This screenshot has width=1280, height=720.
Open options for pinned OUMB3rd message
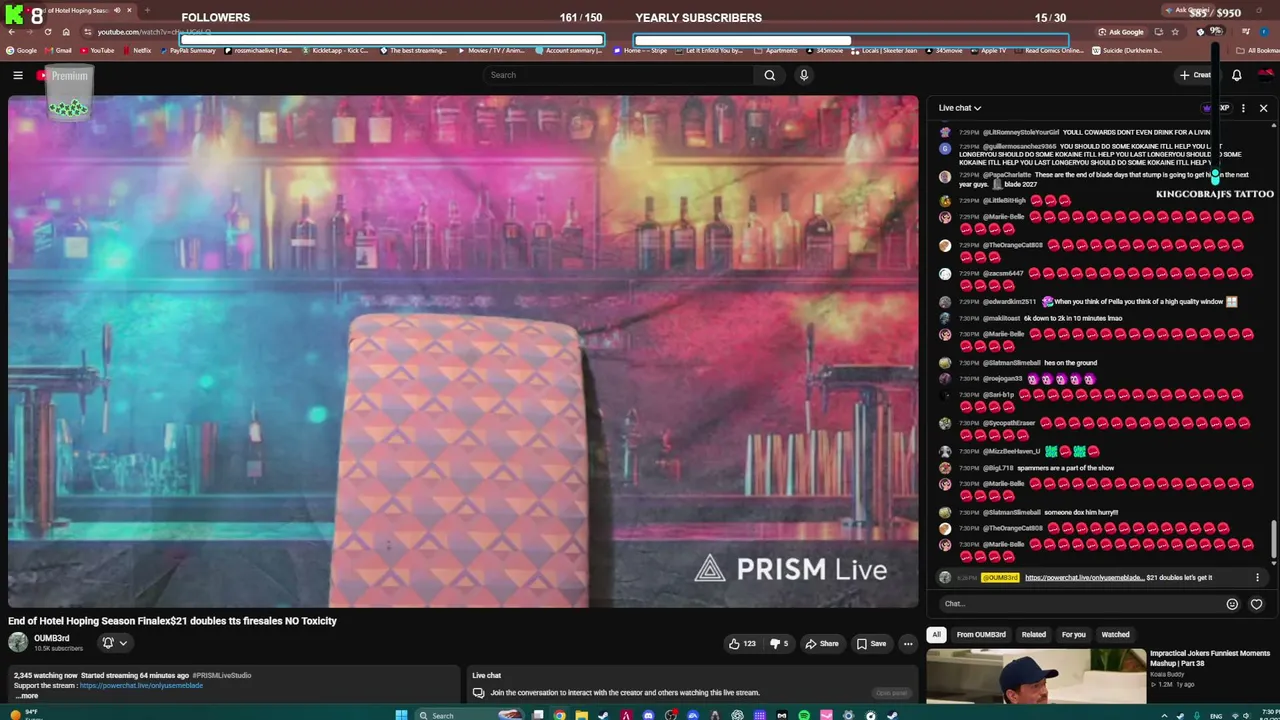(x=1257, y=578)
